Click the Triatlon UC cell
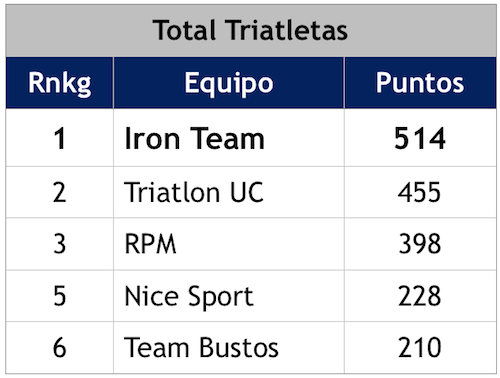Viewport: 500px width, 378px height. pyautogui.click(x=229, y=192)
